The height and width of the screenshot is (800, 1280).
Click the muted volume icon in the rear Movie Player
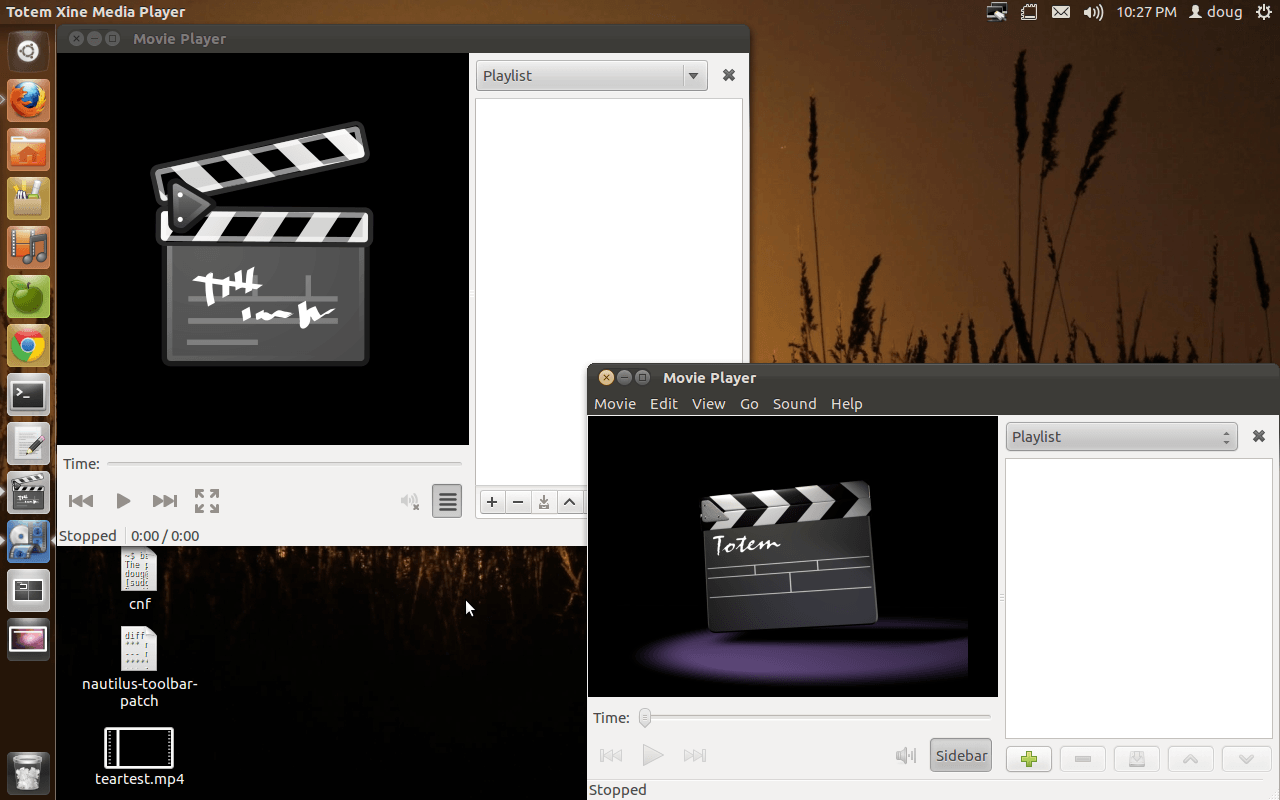coord(409,501)
